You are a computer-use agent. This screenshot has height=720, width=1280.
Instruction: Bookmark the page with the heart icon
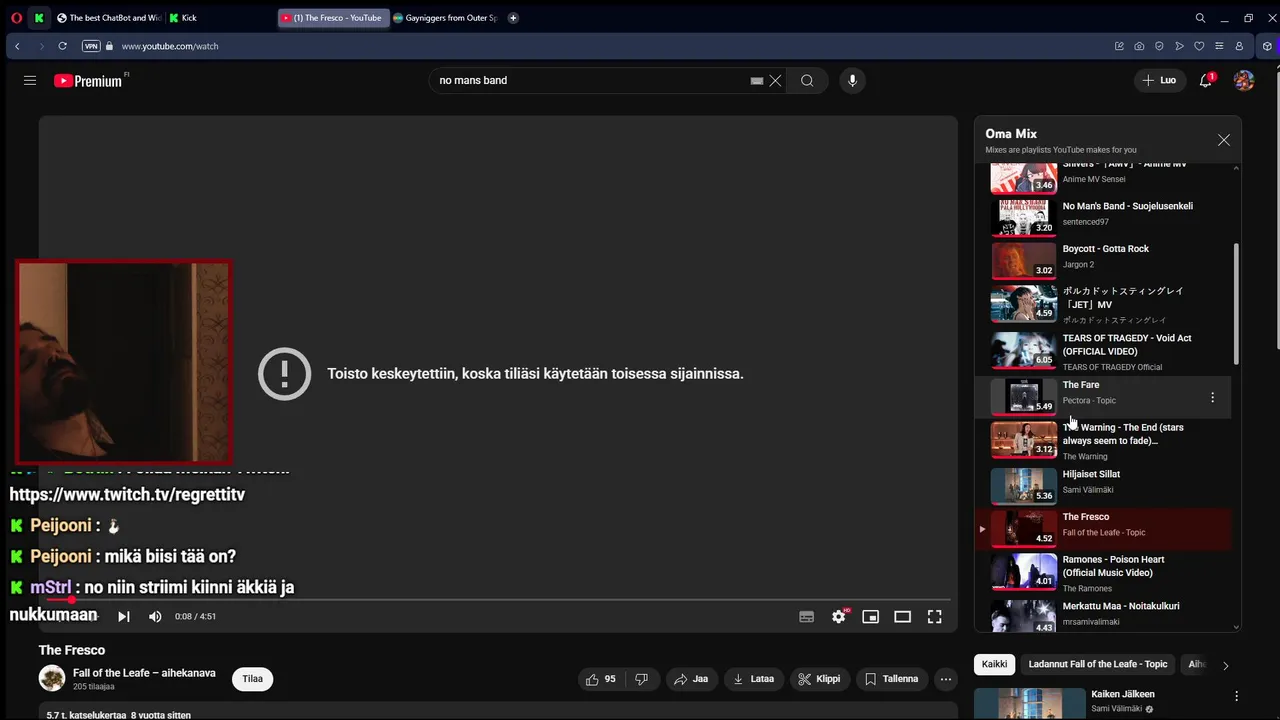pos(1200,46)
